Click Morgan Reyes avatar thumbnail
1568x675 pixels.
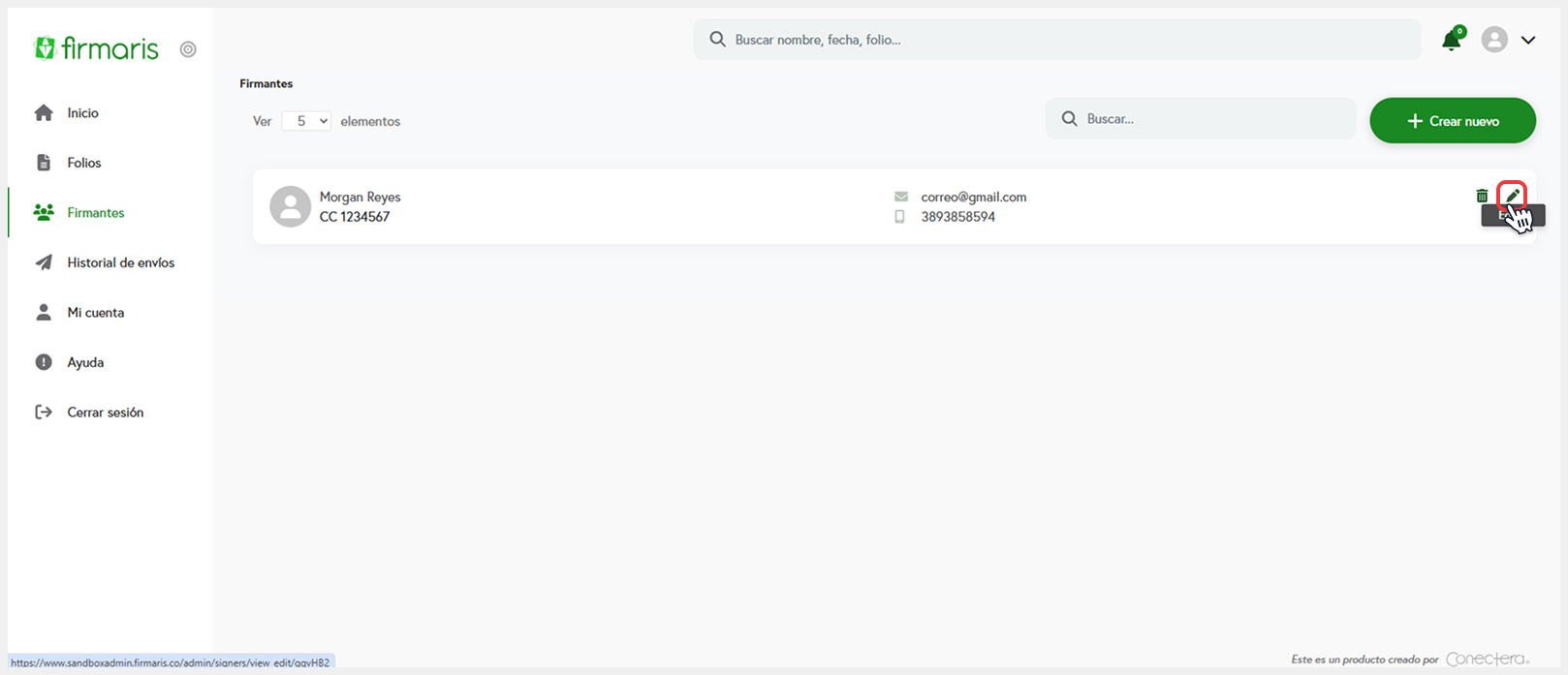point(290,206)
